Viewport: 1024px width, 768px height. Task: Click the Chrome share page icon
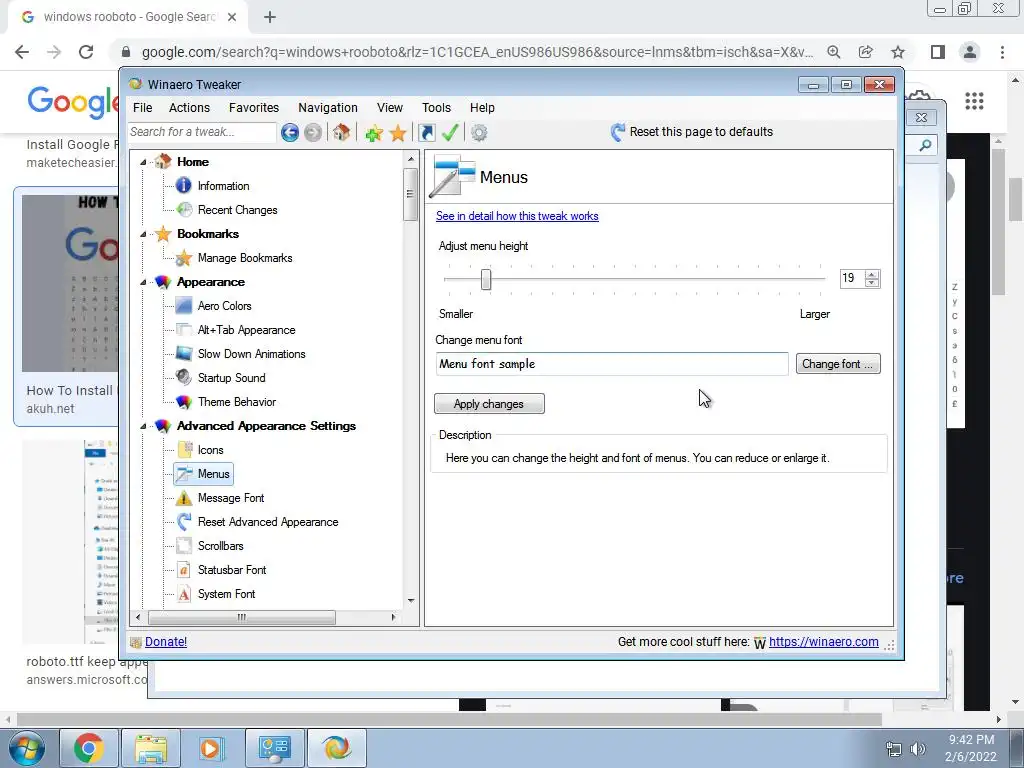pos(866,52)
